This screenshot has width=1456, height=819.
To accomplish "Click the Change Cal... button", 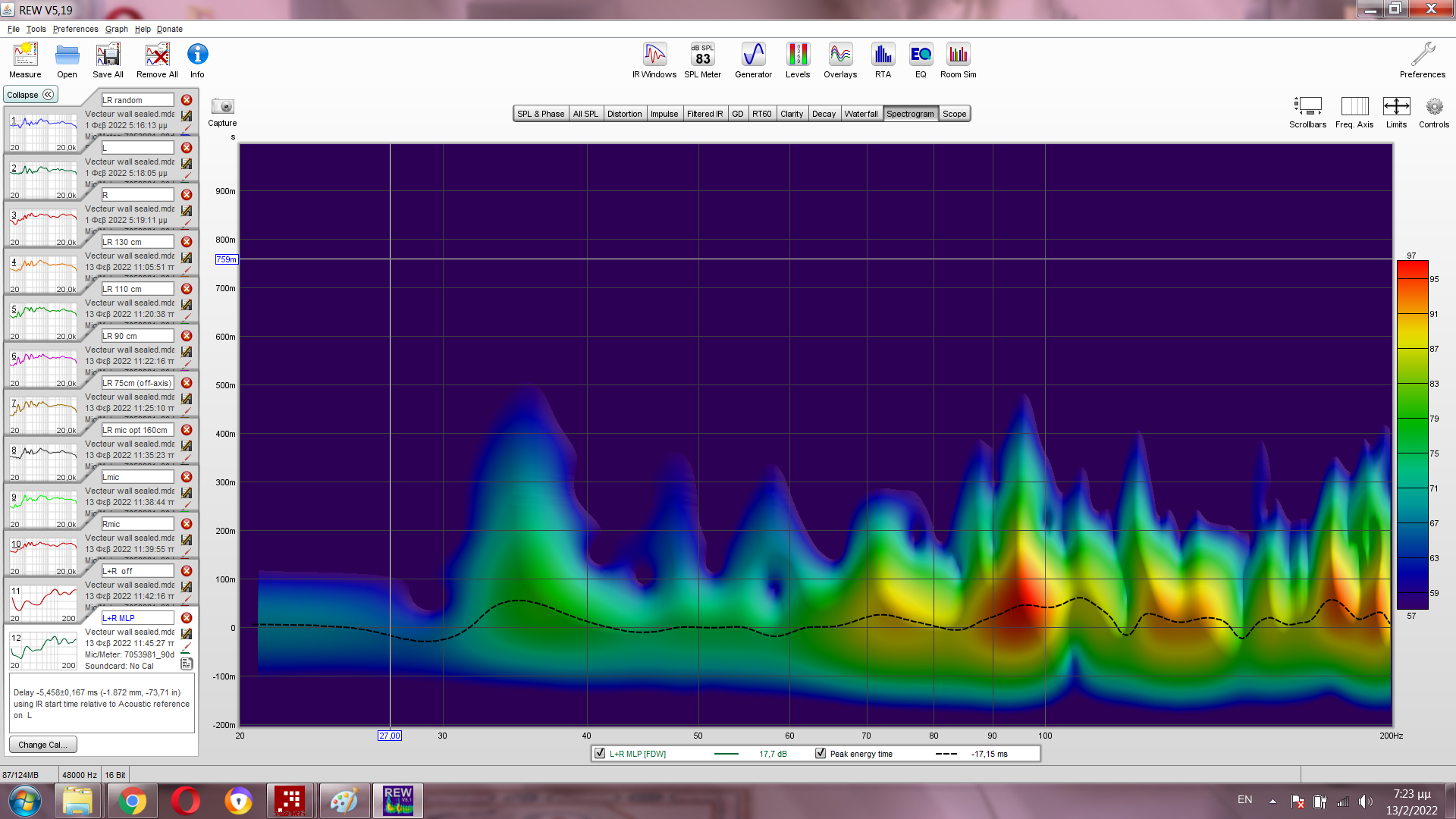I will 42,745.
